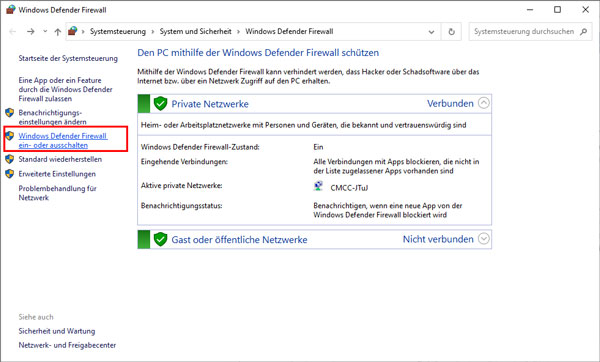
Task: Click the Private Netzwerke heading
Action: click(x=210, y=104)
